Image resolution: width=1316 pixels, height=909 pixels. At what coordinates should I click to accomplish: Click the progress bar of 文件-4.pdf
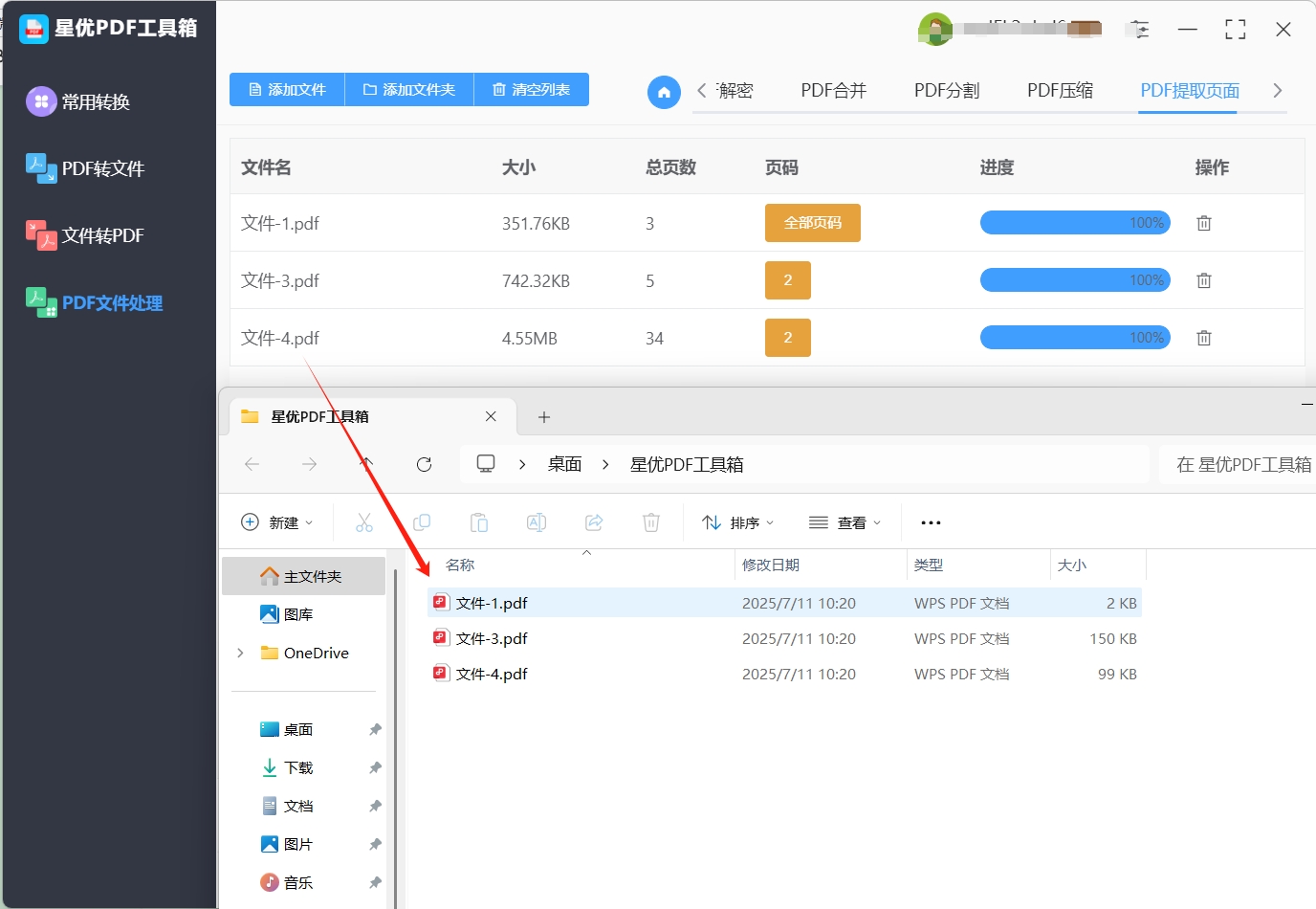(x=1075, y=338)
